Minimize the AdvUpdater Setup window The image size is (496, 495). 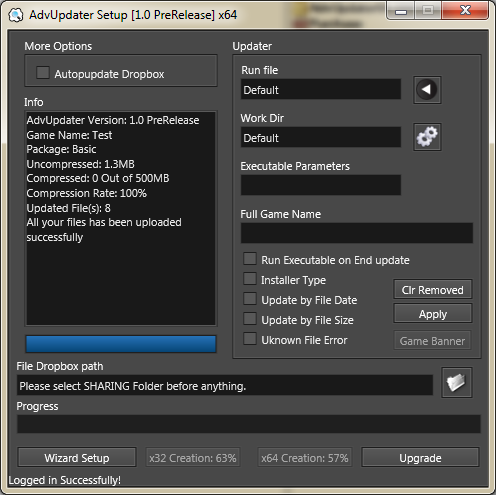401,11
